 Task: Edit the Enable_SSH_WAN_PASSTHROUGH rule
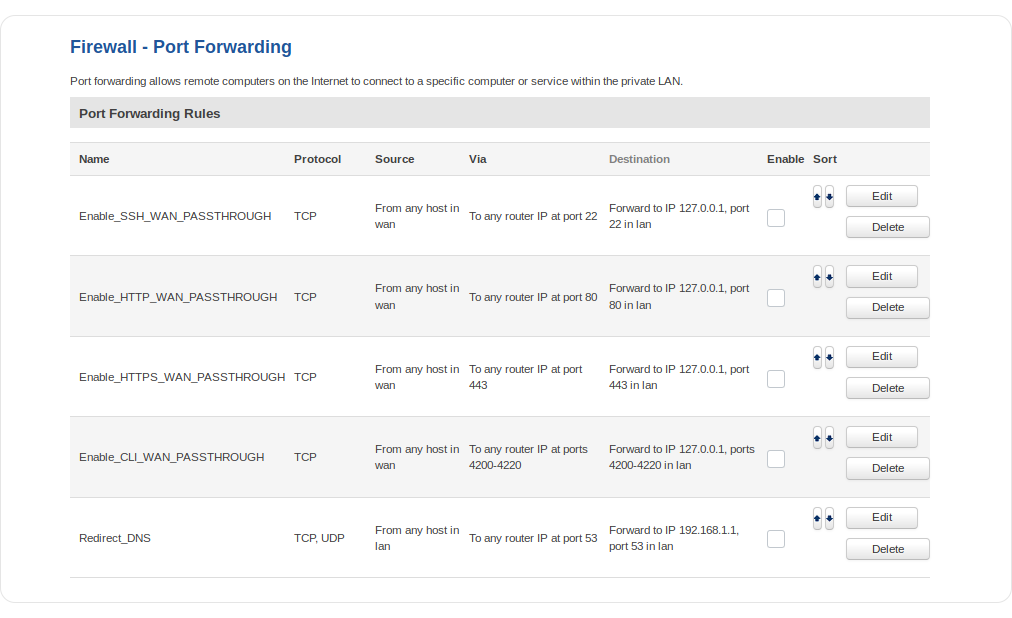pos(881,196)
